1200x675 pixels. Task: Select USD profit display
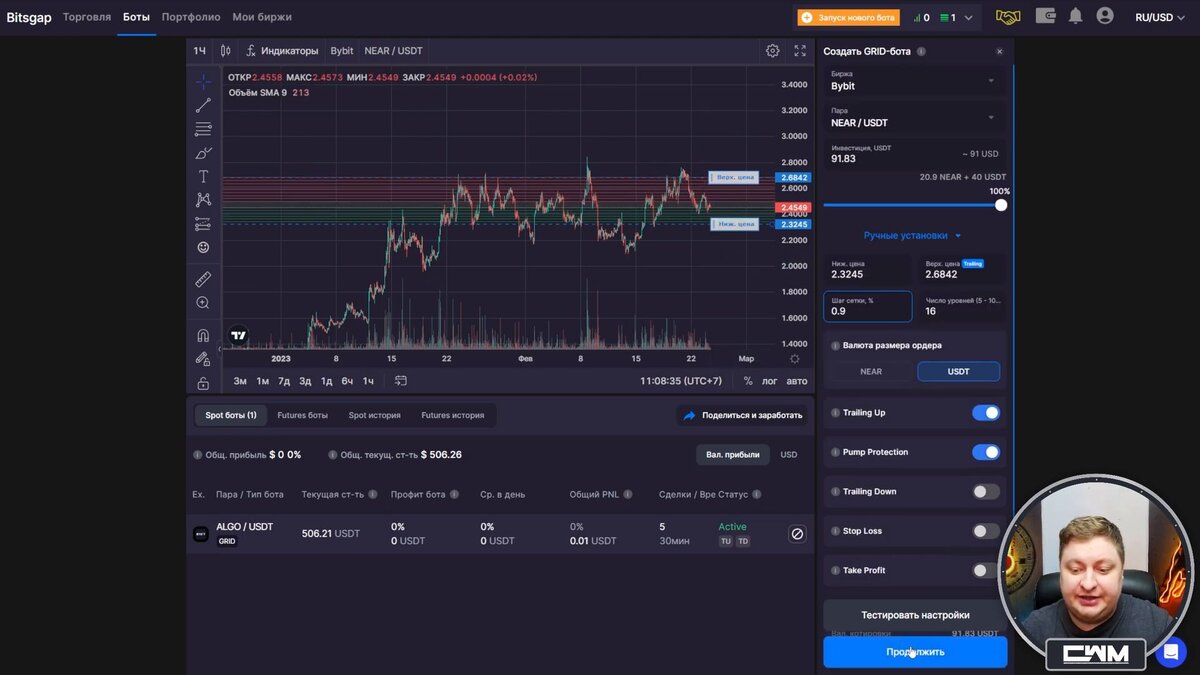pyautogui.click(x=789, y=454)
